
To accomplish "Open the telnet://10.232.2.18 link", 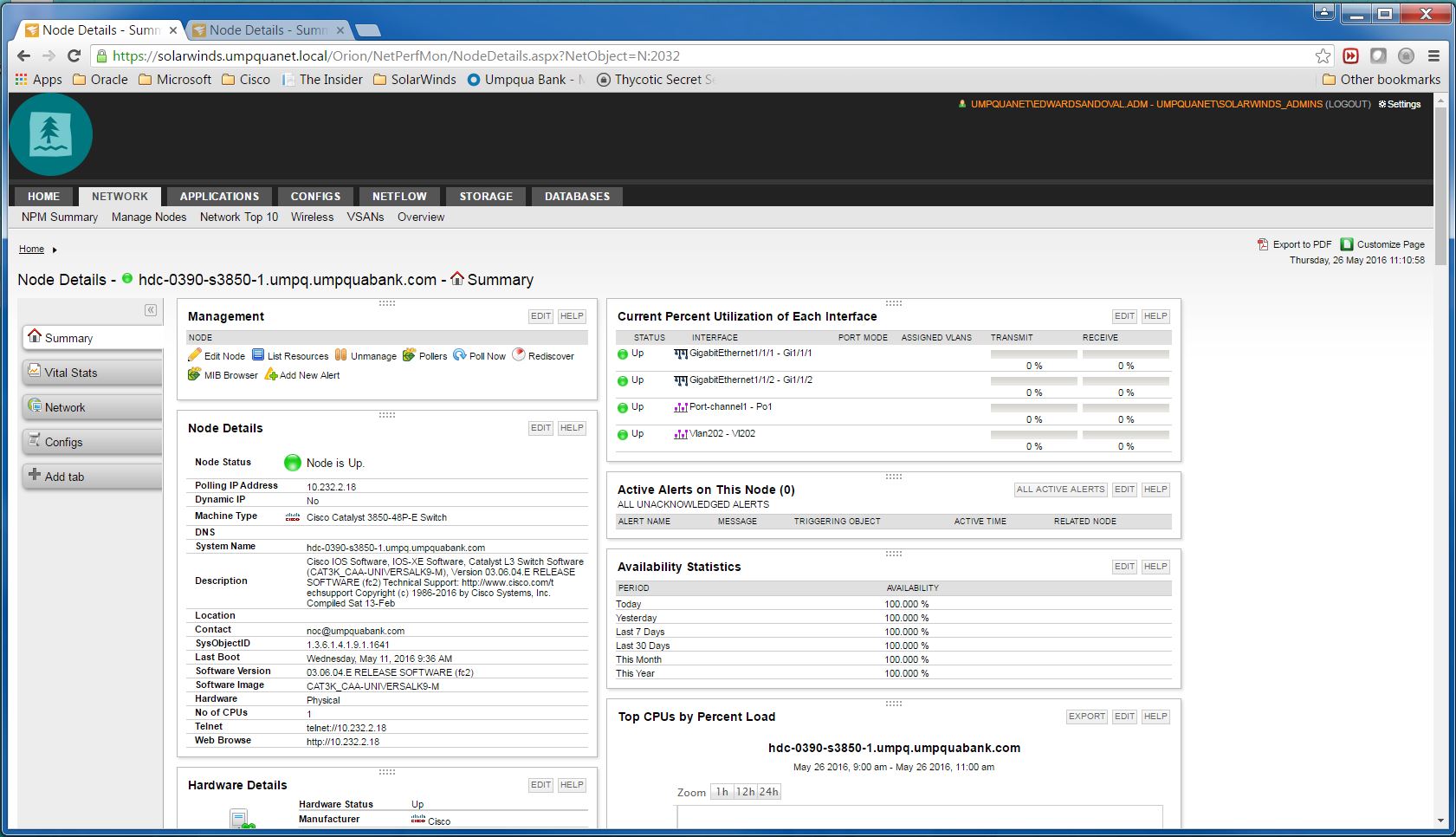I will pyautogui.click(x=346, y=728).
